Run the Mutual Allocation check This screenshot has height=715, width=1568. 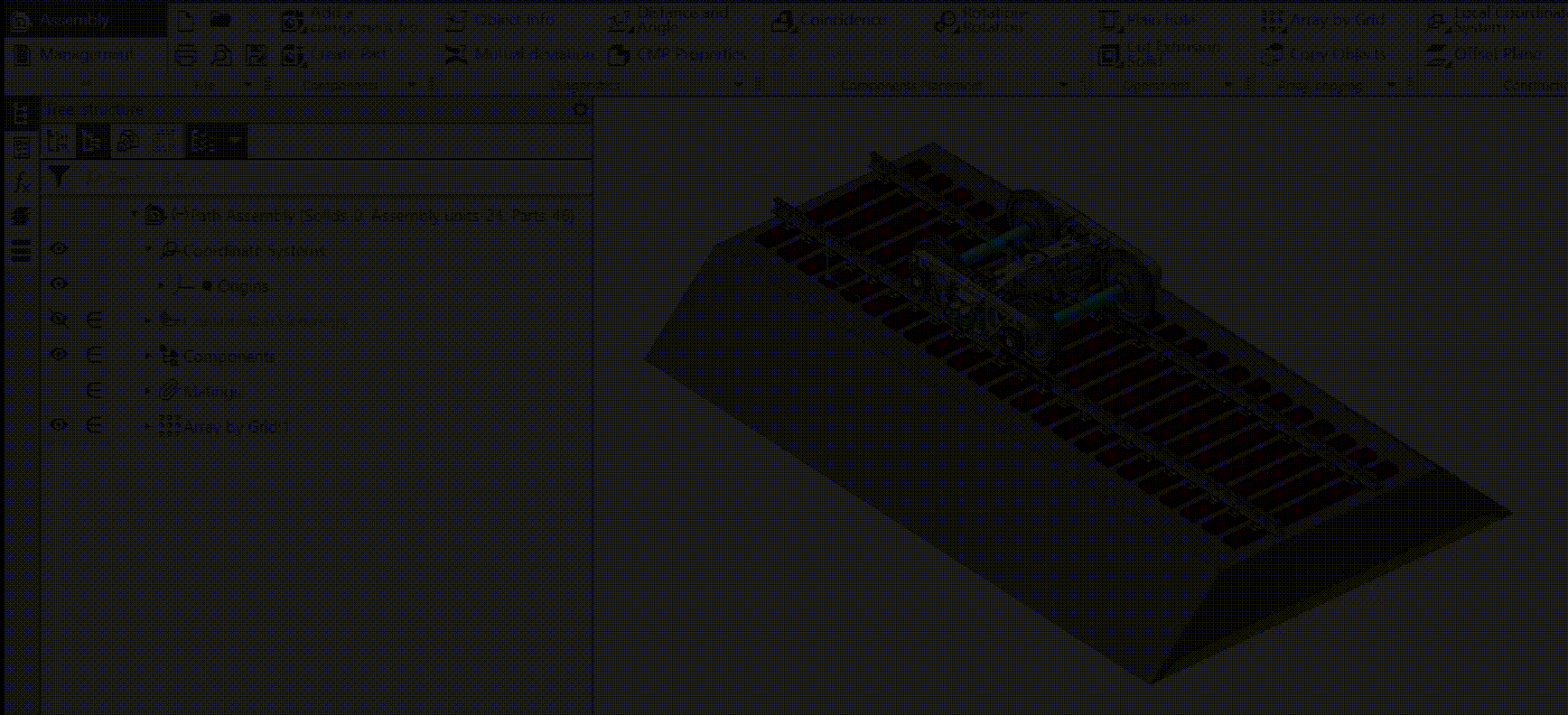519,55
